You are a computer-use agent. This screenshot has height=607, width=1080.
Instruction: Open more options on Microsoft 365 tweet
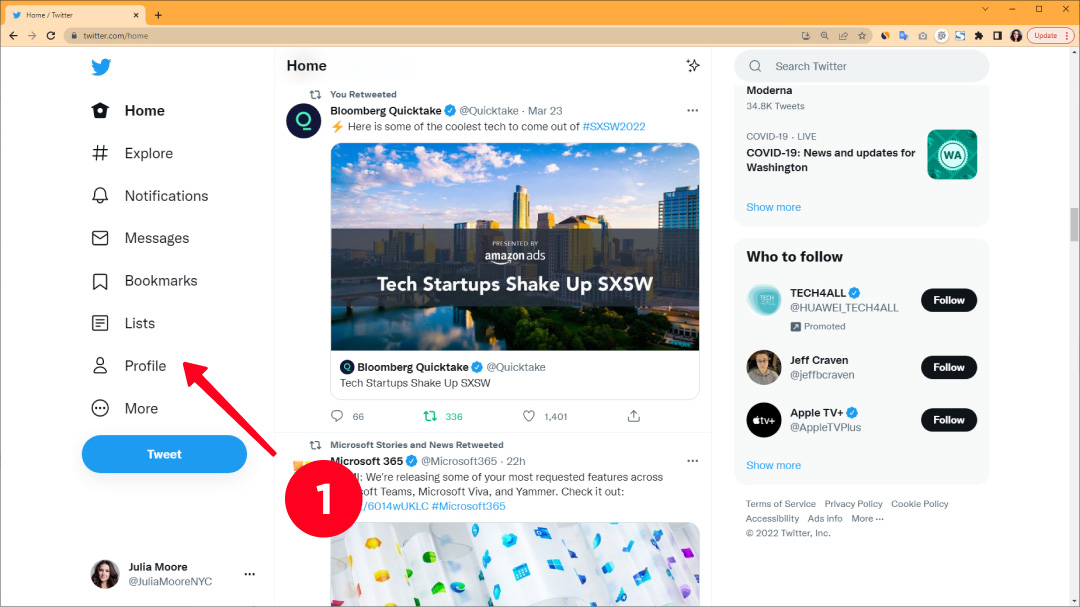tap(692, 461)
